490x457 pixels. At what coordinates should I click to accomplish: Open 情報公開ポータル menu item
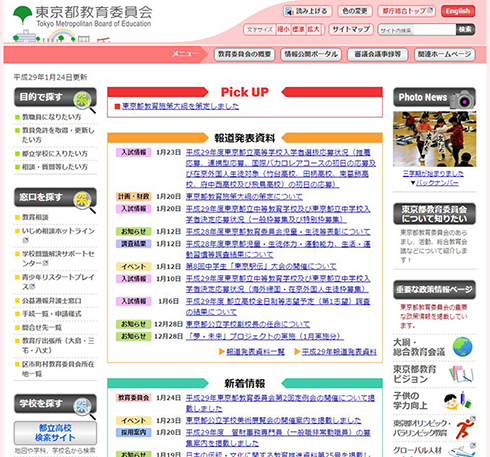click(x=311, y=54)
